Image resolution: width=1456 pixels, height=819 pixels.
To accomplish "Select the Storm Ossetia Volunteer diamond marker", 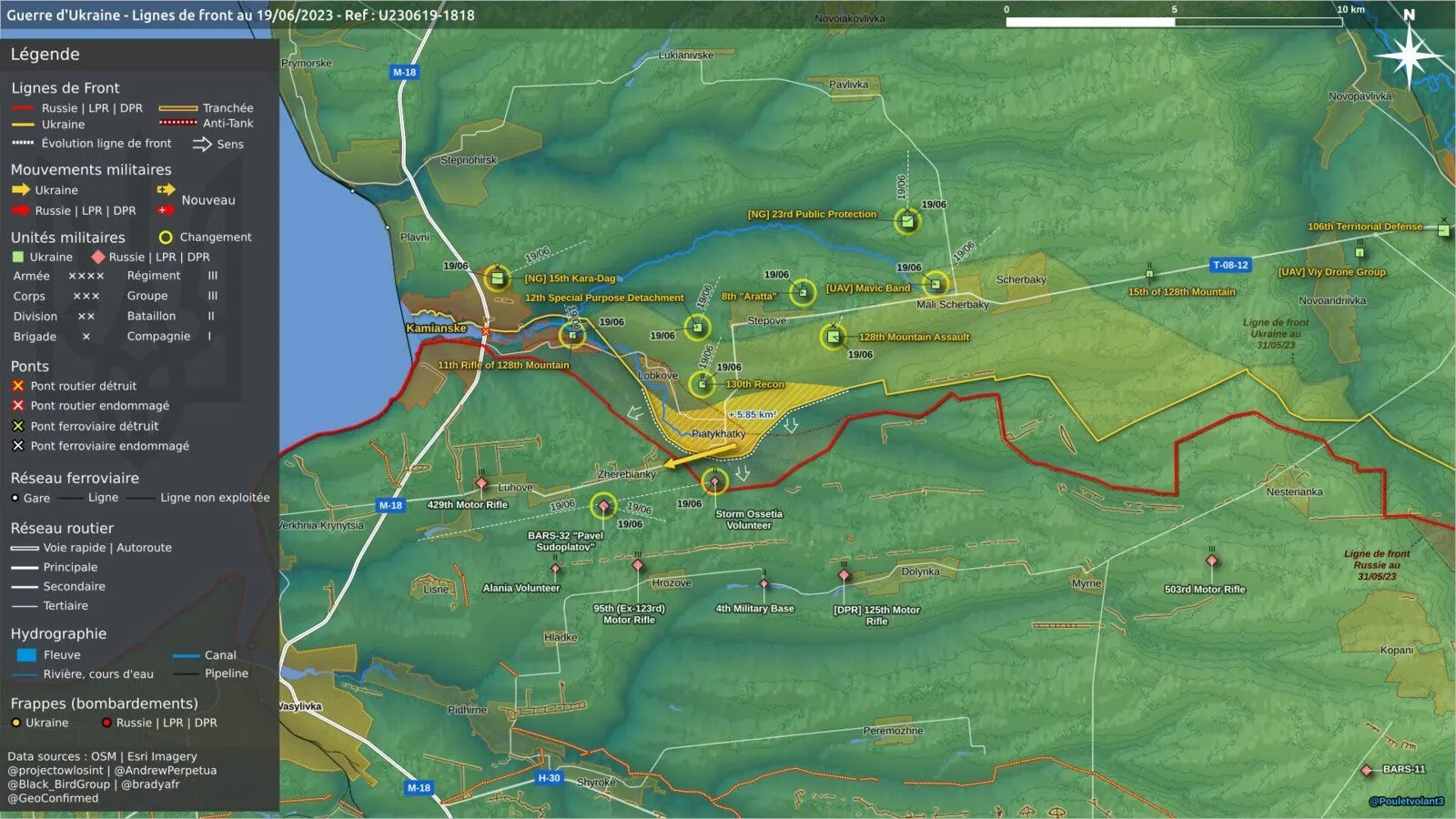I will [714, 481].
